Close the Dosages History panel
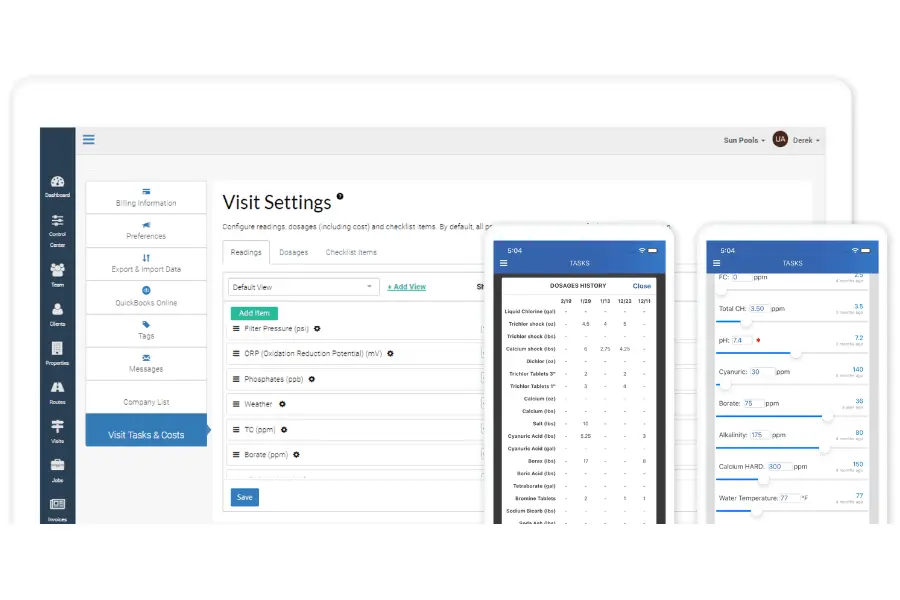900x600 pixels. (x=642, y=286)
